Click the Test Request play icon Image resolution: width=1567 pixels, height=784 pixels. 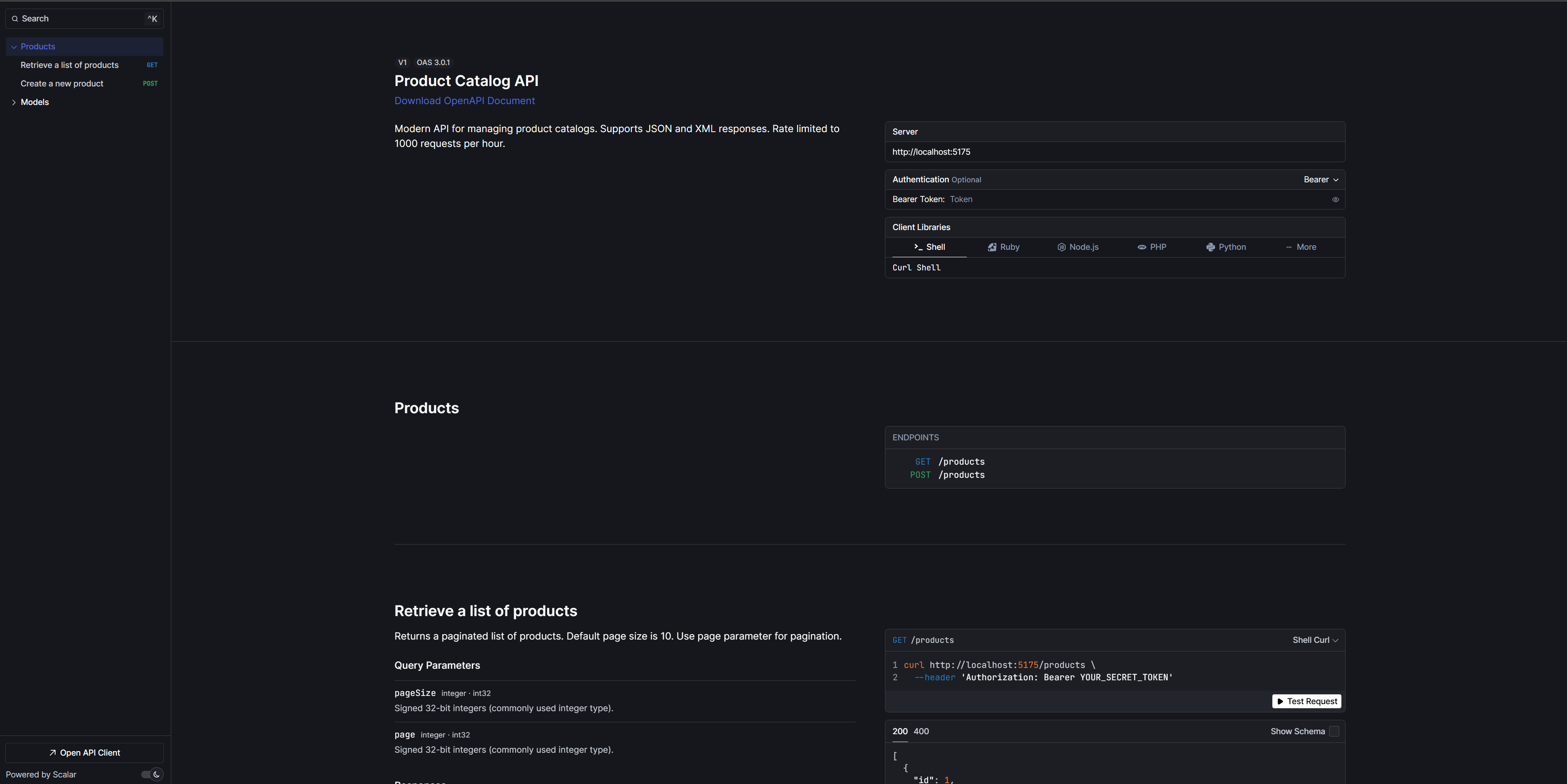(1280, 701)
